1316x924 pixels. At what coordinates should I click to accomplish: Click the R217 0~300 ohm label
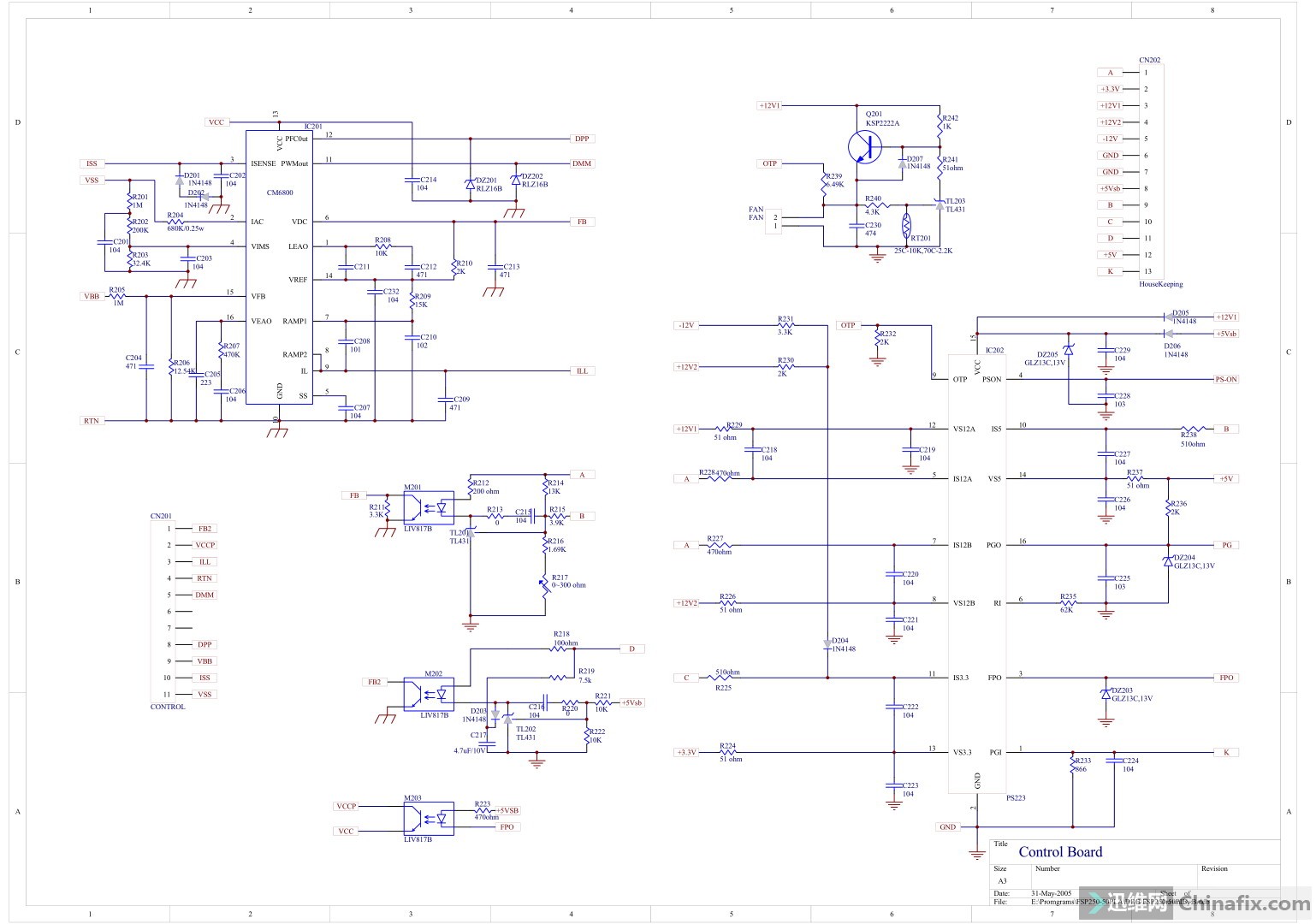point(568,582)
